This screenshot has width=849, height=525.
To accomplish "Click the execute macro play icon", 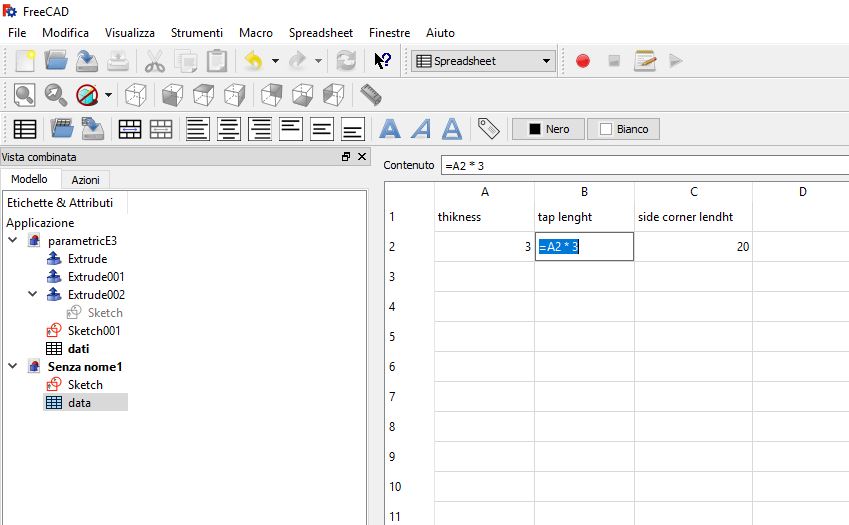I will (675, 60).
